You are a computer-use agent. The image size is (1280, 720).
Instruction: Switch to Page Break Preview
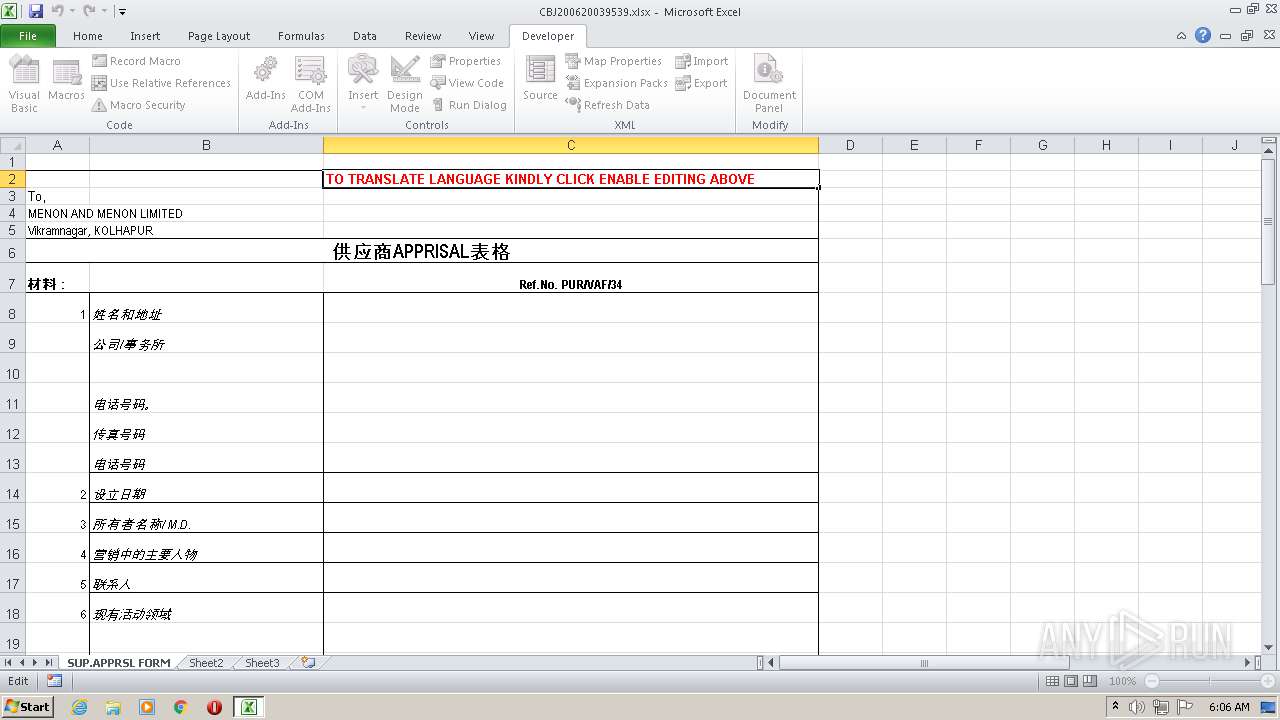1088,681
